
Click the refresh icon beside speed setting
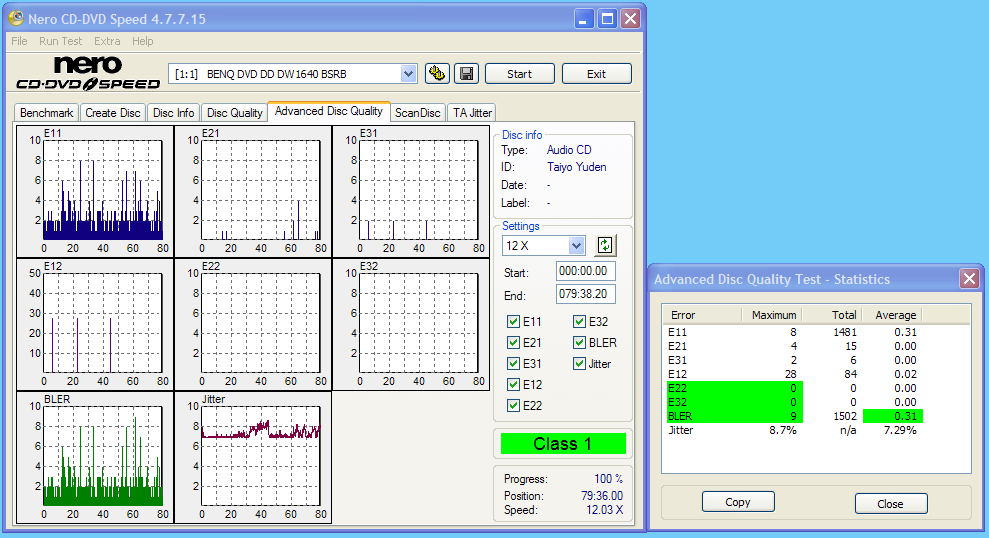tap(604, 245)
